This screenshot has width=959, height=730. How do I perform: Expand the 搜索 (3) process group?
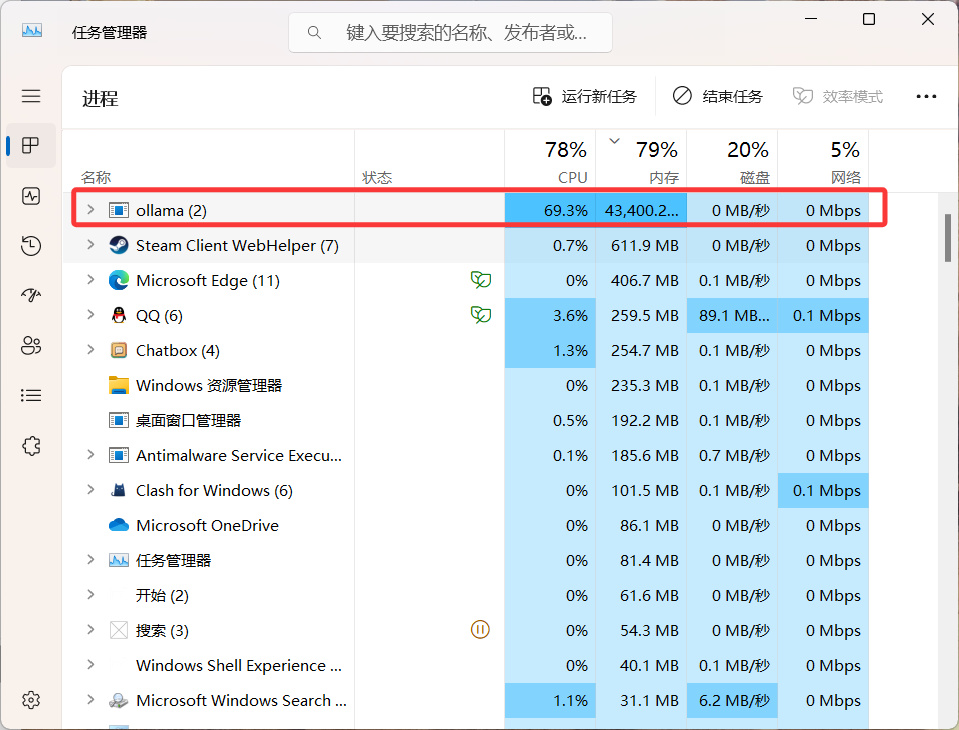[x=91, y=629]
